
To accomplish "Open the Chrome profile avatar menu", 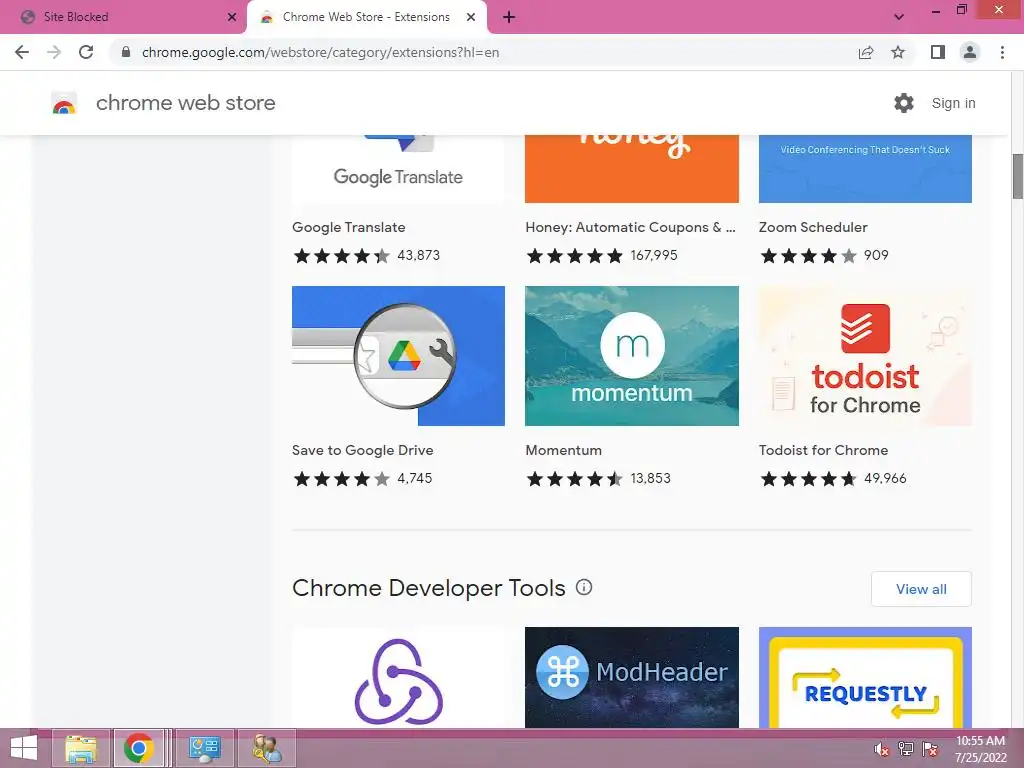I will coord(970,52).
